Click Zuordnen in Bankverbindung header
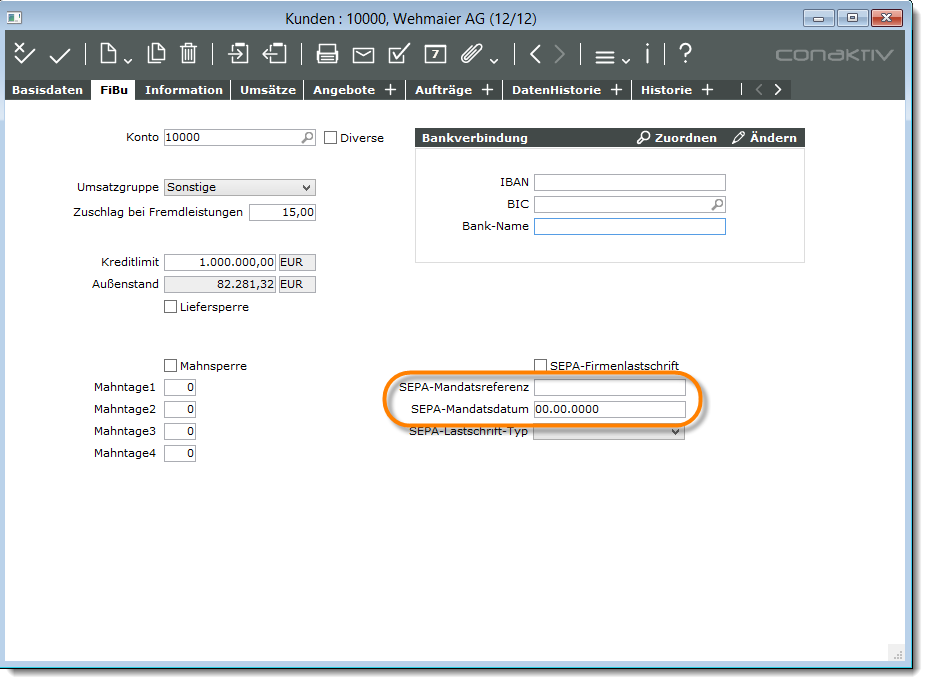 [x=677, y=138]
